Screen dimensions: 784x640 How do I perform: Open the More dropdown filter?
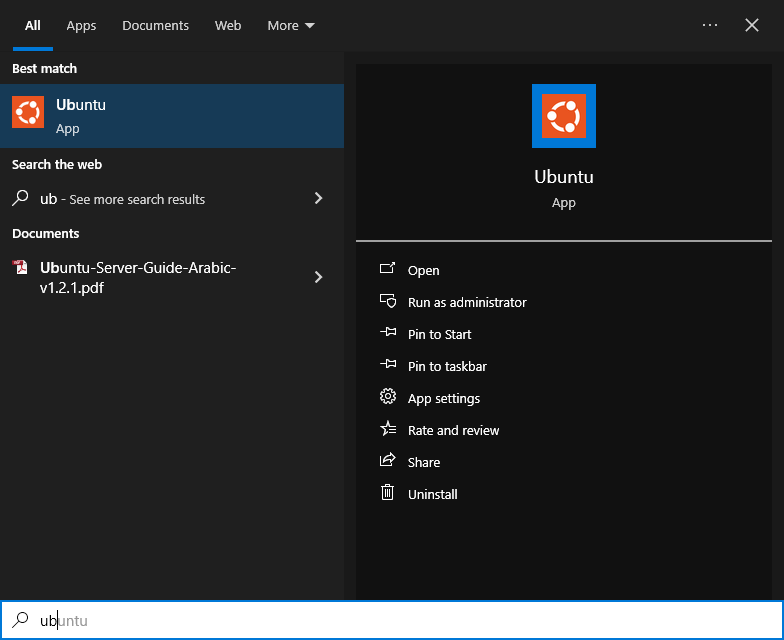pyautogui.click(x=291, y=26)
